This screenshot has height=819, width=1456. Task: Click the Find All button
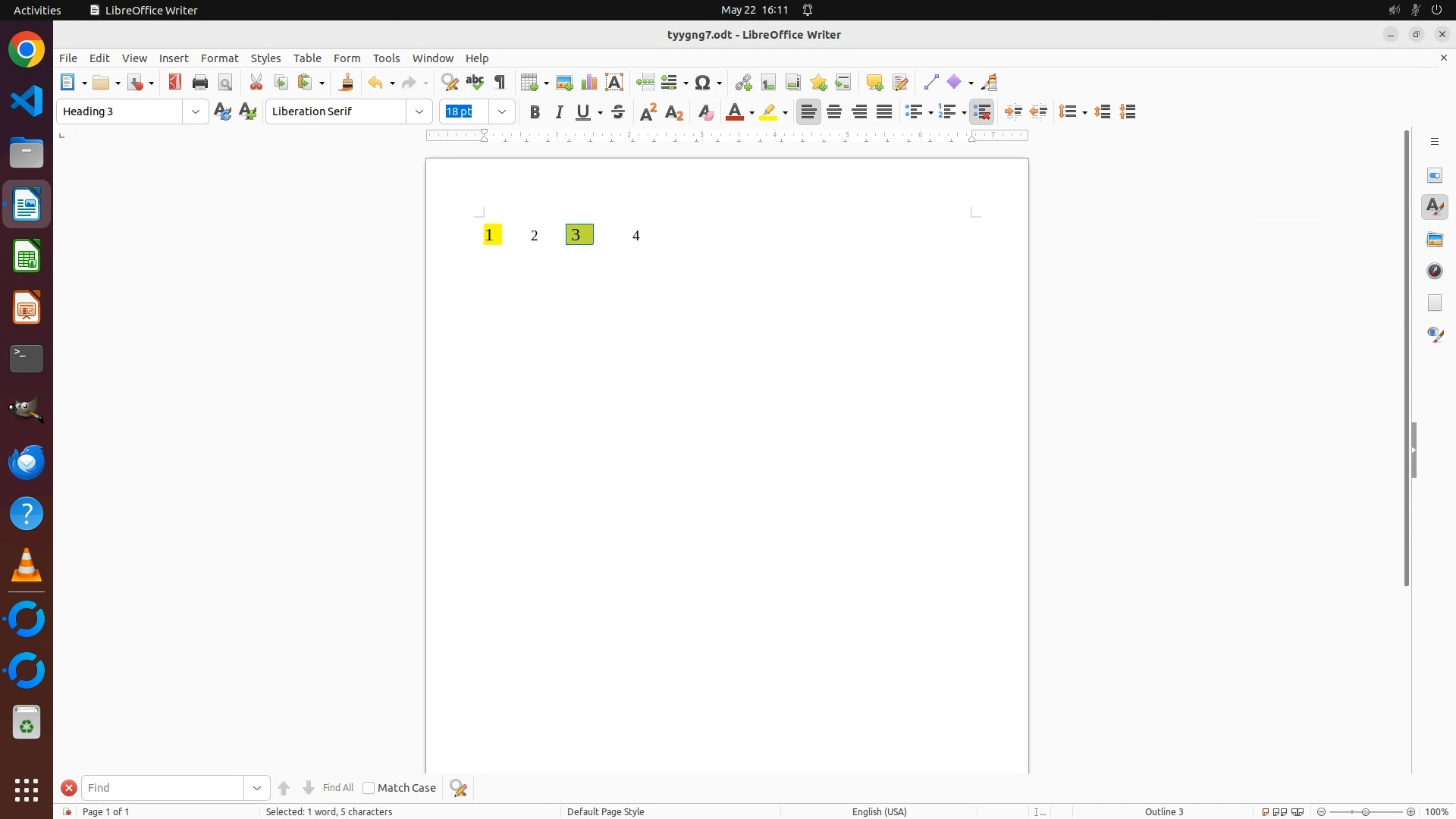[337, 788]
